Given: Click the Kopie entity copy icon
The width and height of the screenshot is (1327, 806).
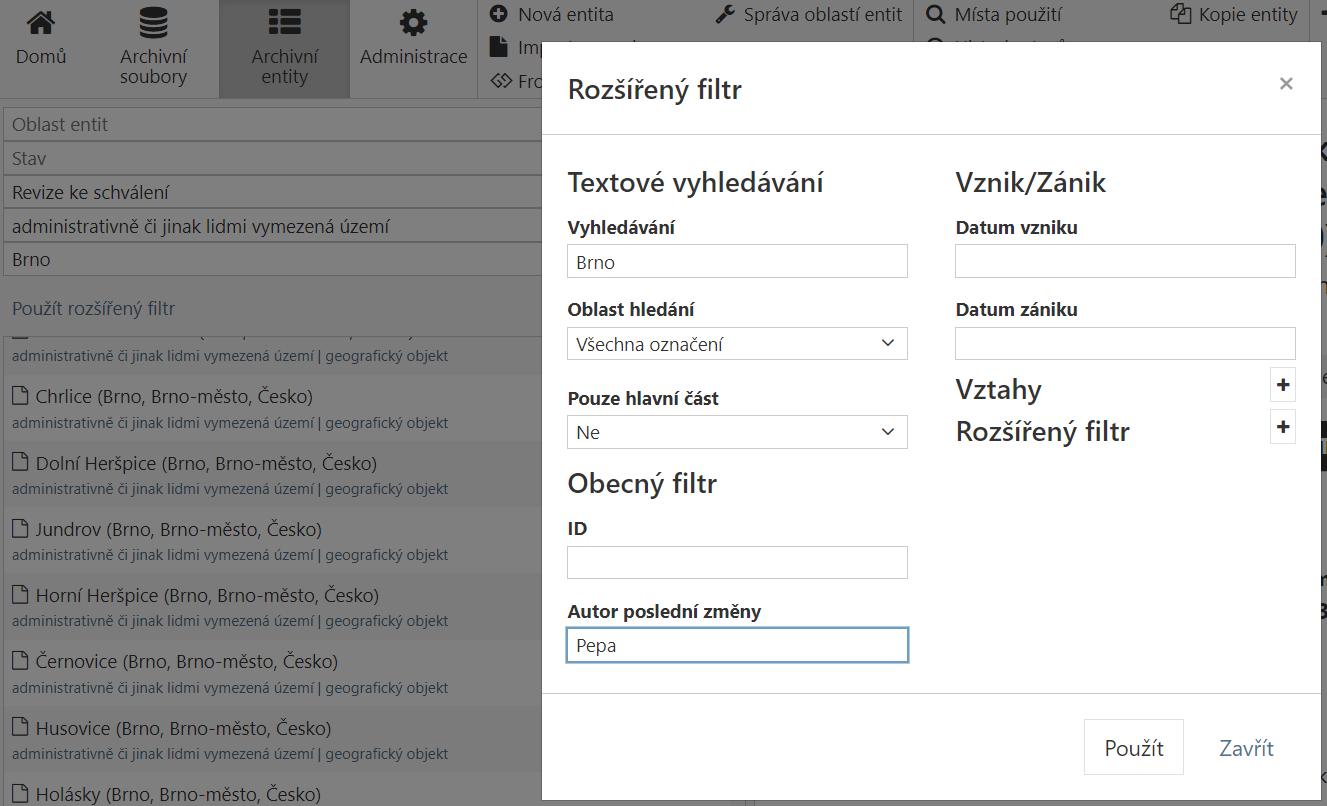Looking at the screenshot, I should 1181,15.
